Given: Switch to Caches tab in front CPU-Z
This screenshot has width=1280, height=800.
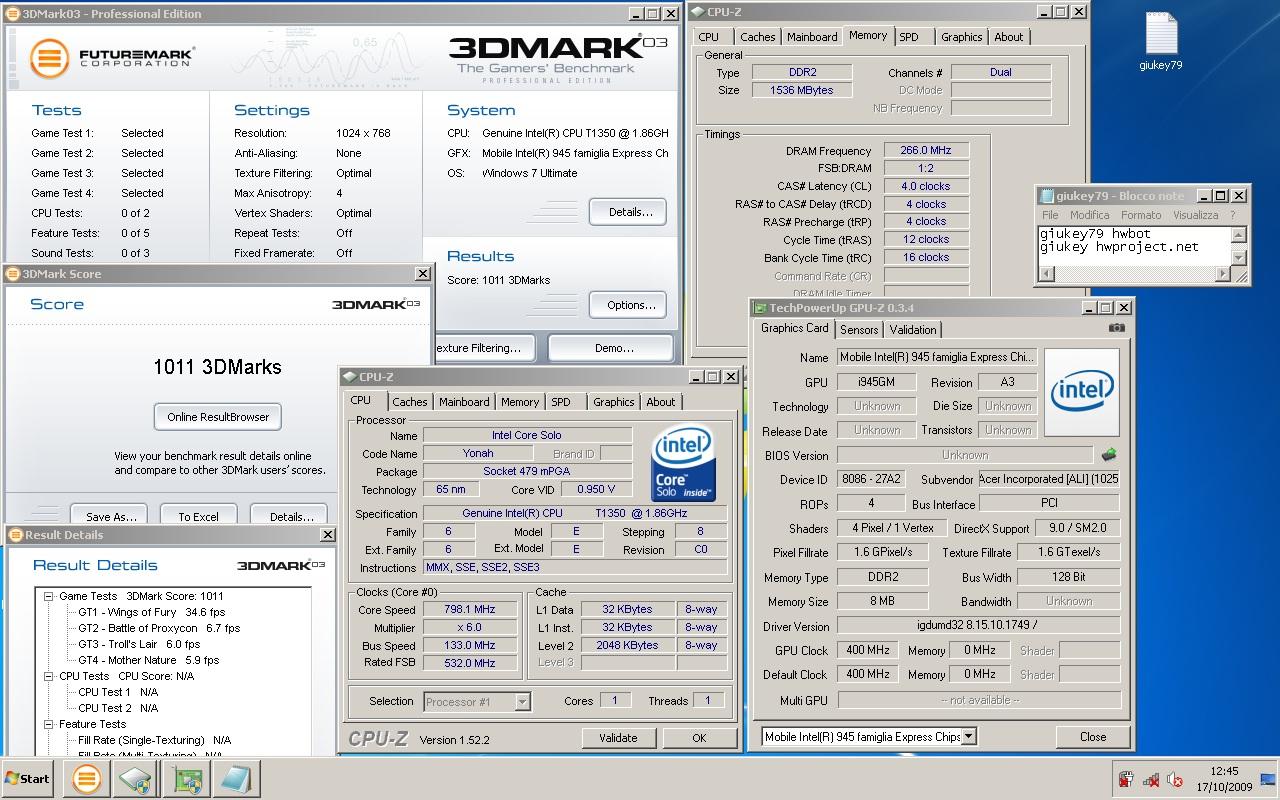Looking at the screenshot, I should tap(409, 402).
